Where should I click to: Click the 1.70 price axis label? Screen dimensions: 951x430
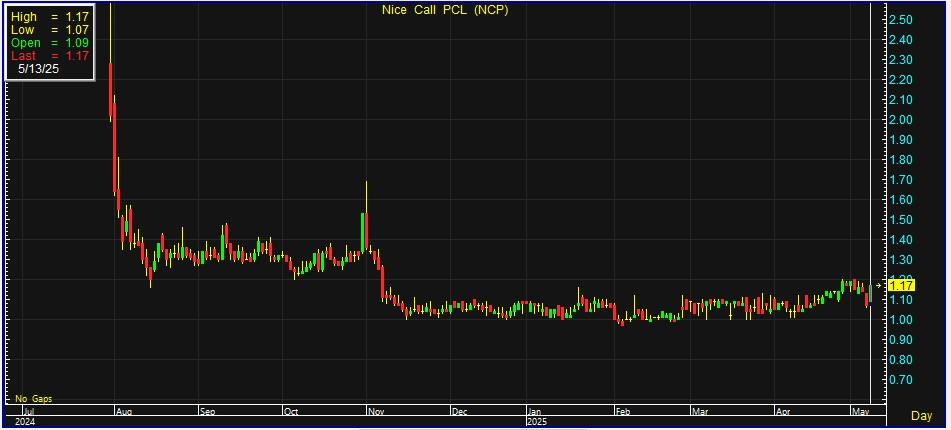pyautogui.click(x=901, y=180)
